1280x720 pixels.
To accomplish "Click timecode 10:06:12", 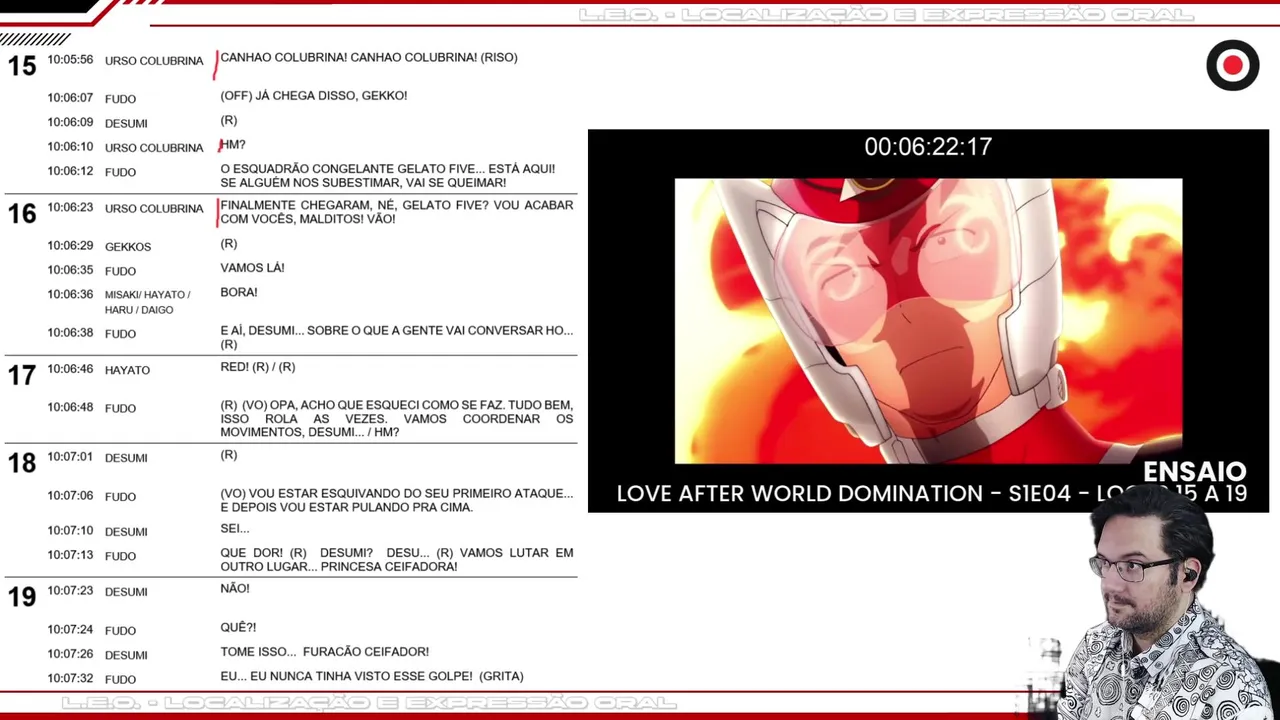I will [70, 171].
